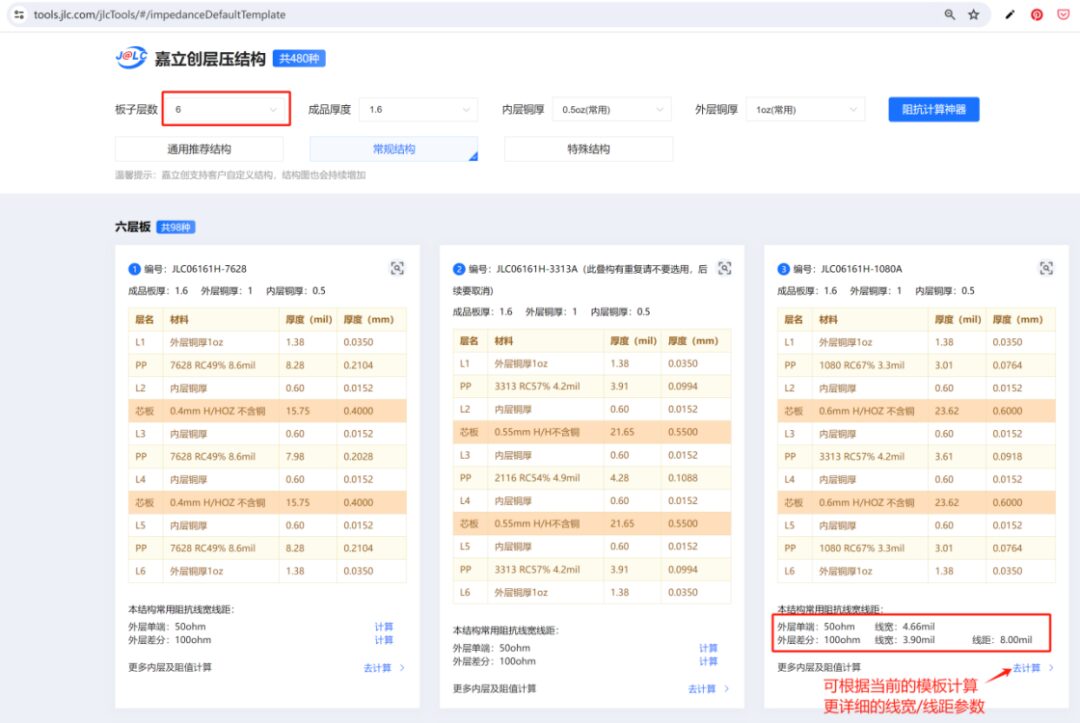Select the 编号 JLC06161H-1080A title

(x=847, y=269)
